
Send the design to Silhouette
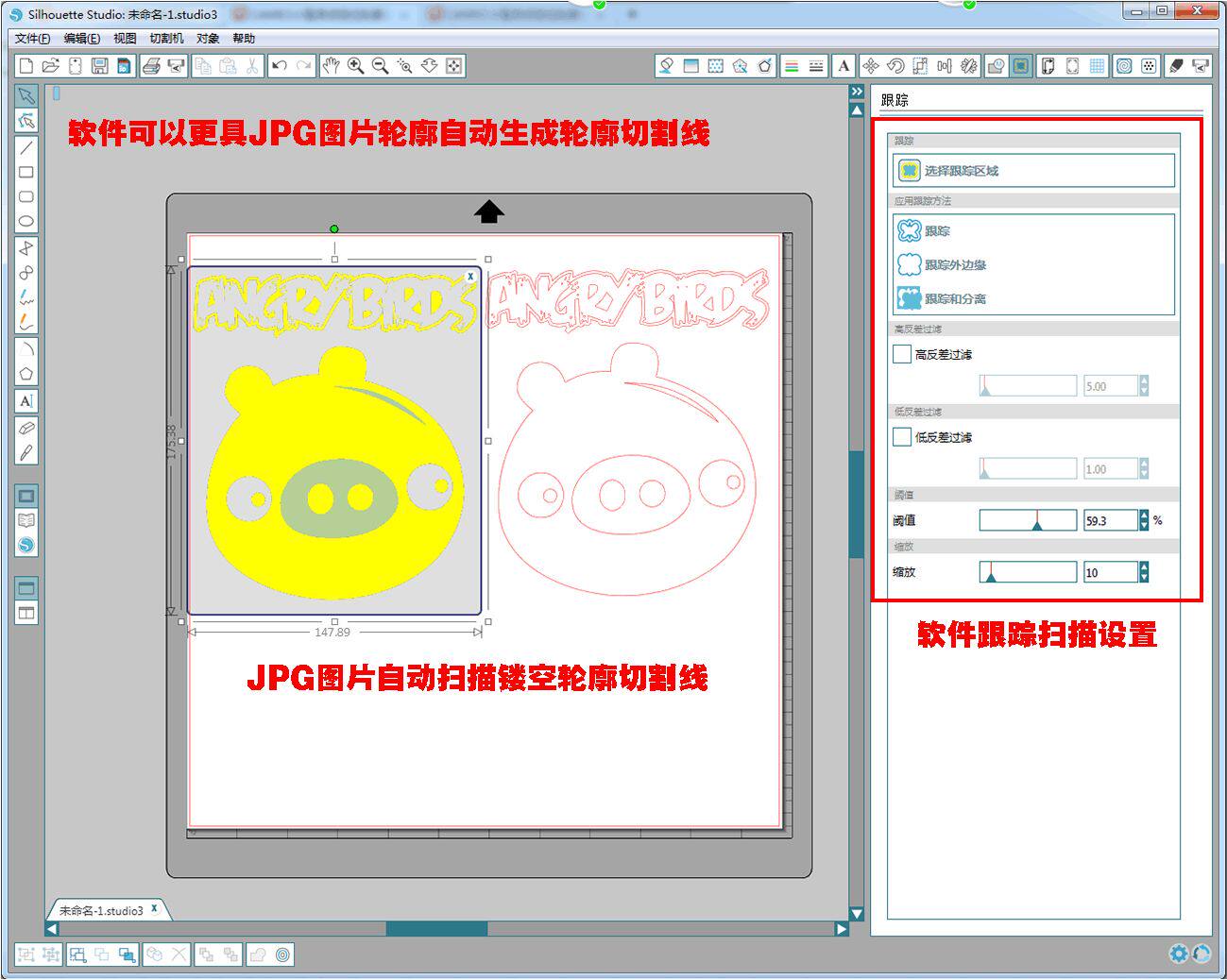[176, 65]
